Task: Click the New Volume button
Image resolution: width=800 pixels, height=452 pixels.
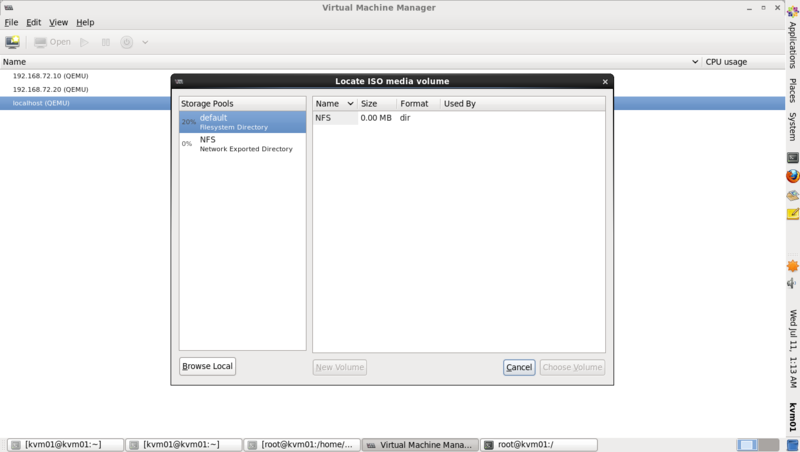Action: click(x=340, y=367)
